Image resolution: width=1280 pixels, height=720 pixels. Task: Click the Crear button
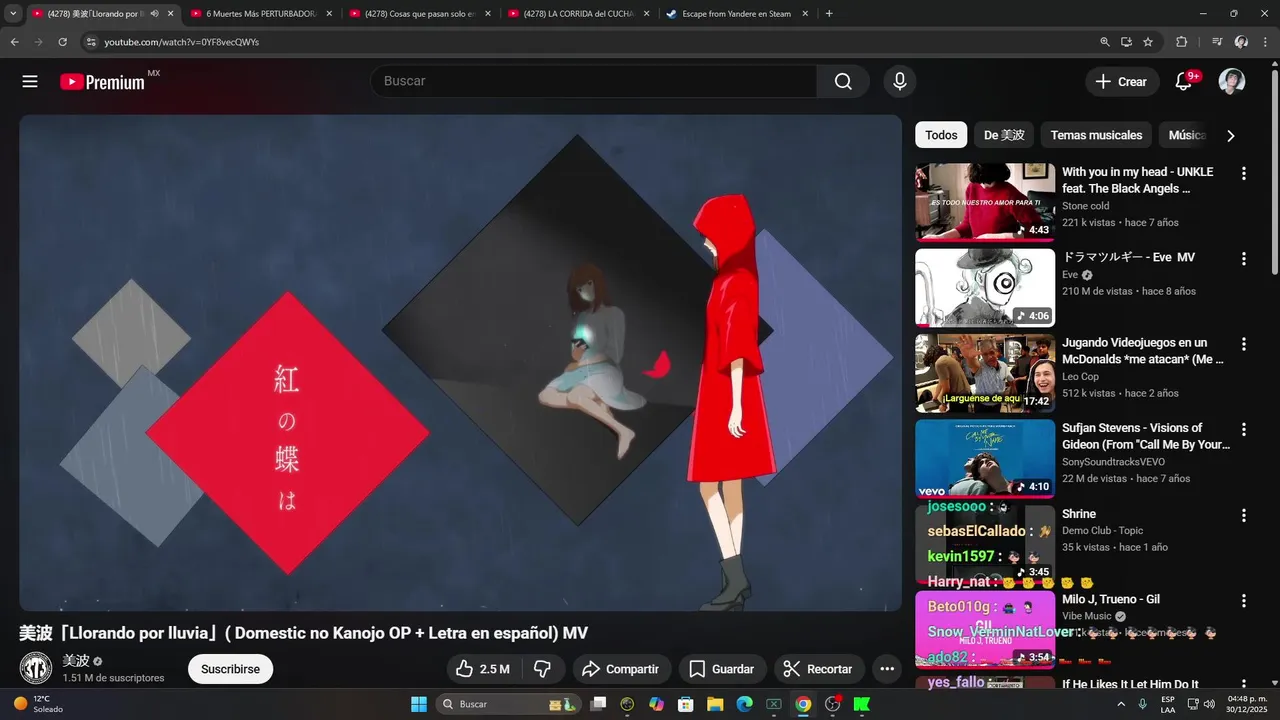1122,82
